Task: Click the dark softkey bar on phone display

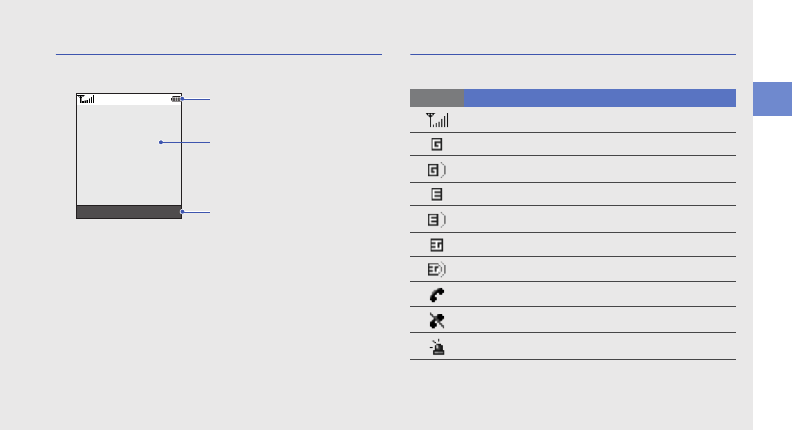Action: point(127,212)
